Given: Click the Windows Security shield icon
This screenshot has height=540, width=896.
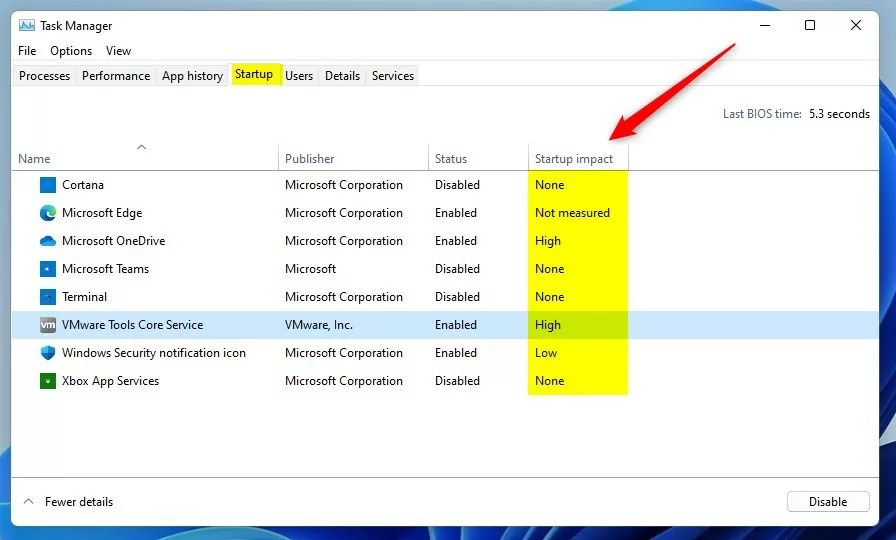Looking at the screenshot, I should 48,353.
